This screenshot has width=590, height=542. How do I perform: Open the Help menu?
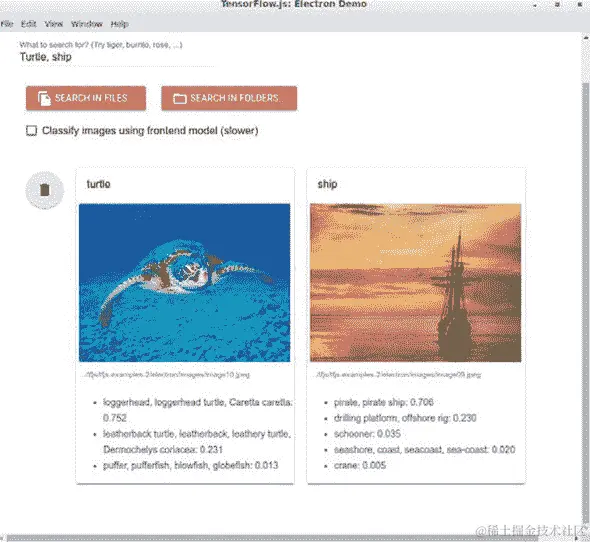click(x=120, y=24)
